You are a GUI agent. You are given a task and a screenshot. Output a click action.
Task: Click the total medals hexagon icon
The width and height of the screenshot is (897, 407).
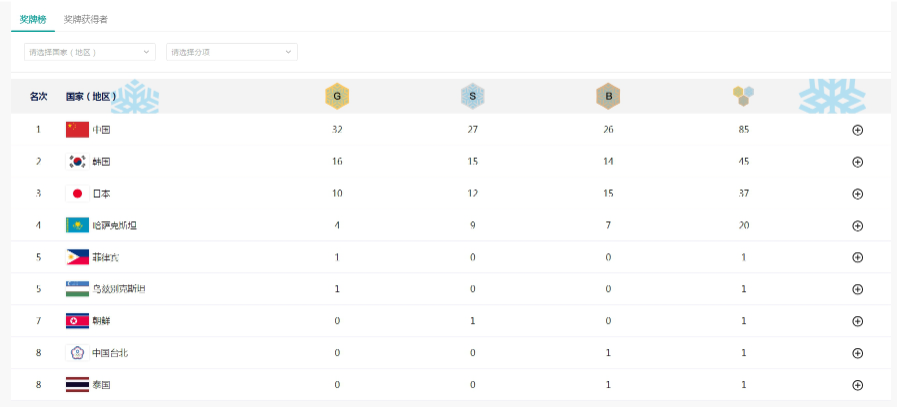[743, 96]
